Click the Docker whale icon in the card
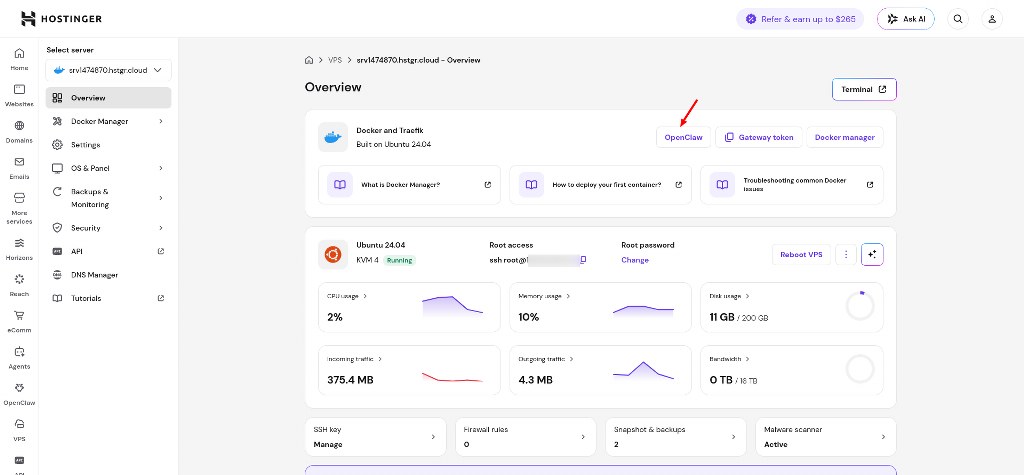The image size is (1024, 475). click(x=333, y=137)
